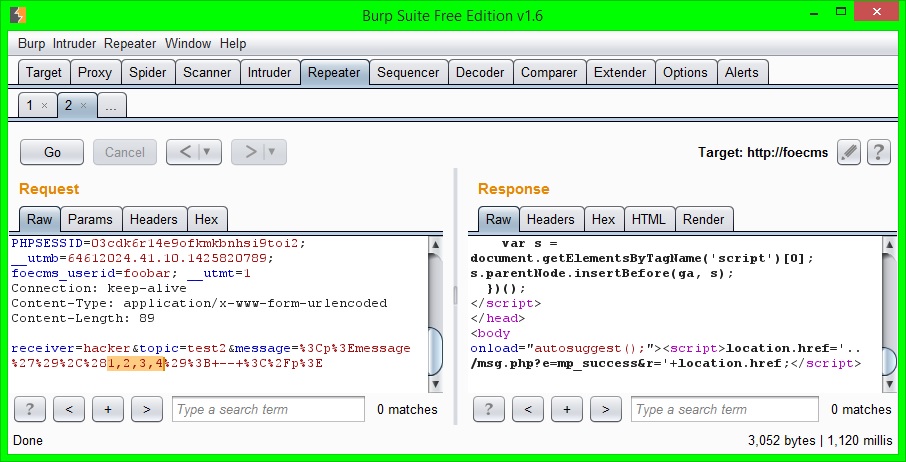Send the request with Go button
This screenshot has width=906, height=462.
click(52, 152)
